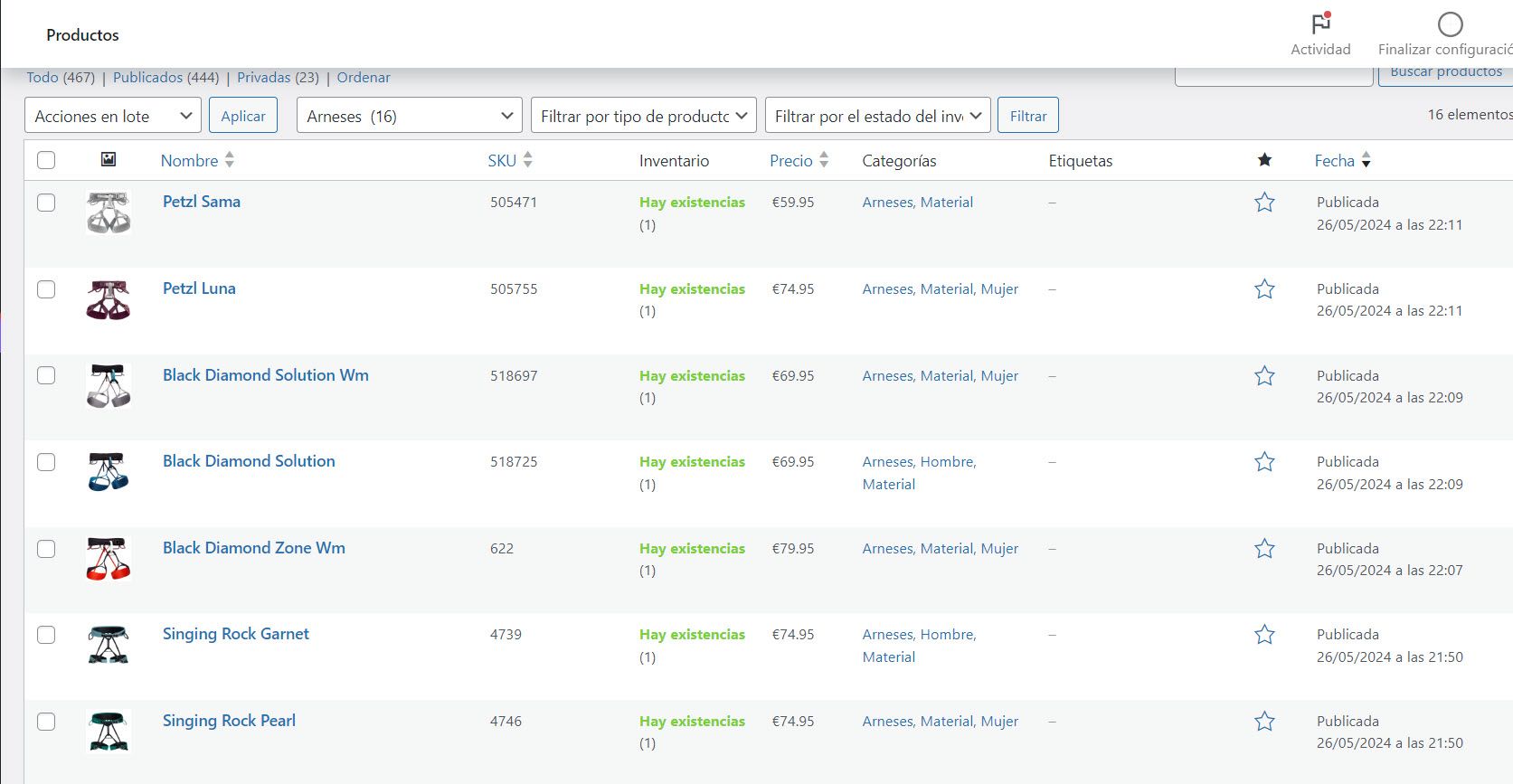The width and height of the screenshot is (1513, 784).
Task: Mark Petzl Sama as featured star
Action: click(x=1264, y=203)
